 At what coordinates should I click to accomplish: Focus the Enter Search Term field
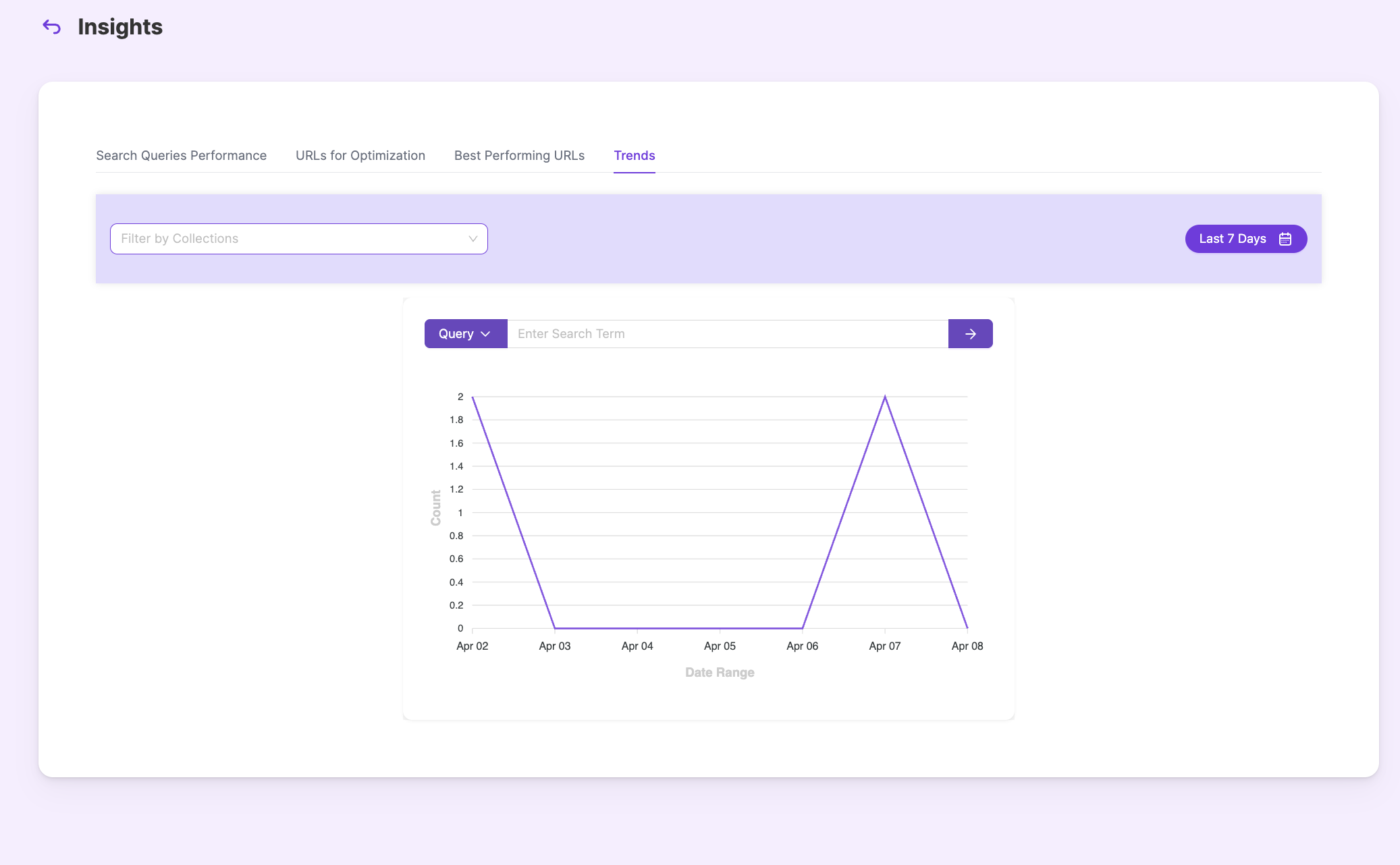(727, 334)
